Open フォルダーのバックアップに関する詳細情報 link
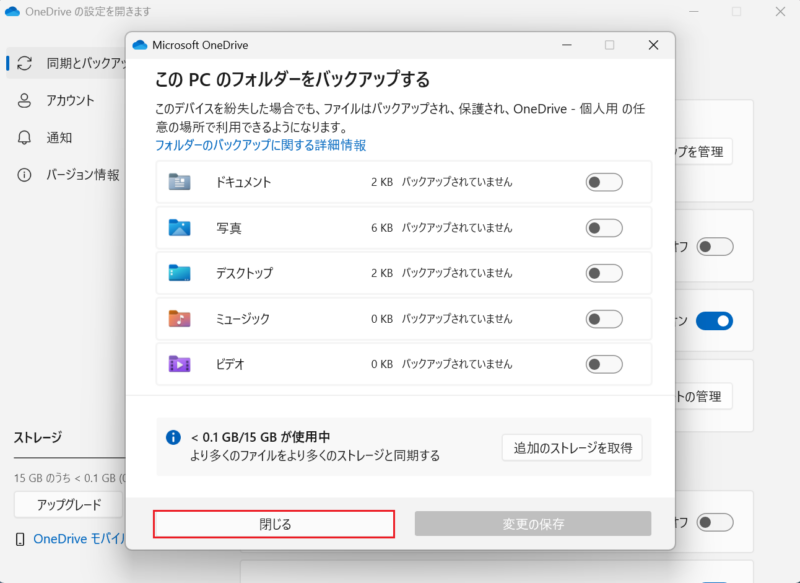Viewport: 800px width, 583px height. (261, 145)
